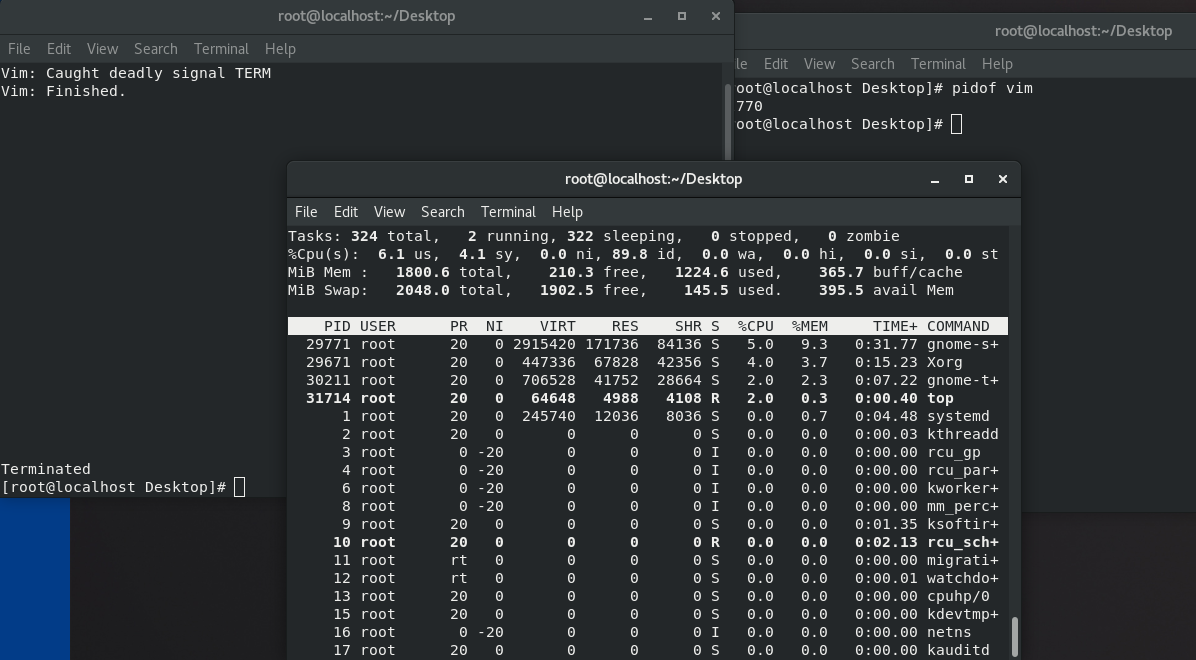
Task: Maximize the Vim terminated terminal window
Action: (x=682, y=16)
